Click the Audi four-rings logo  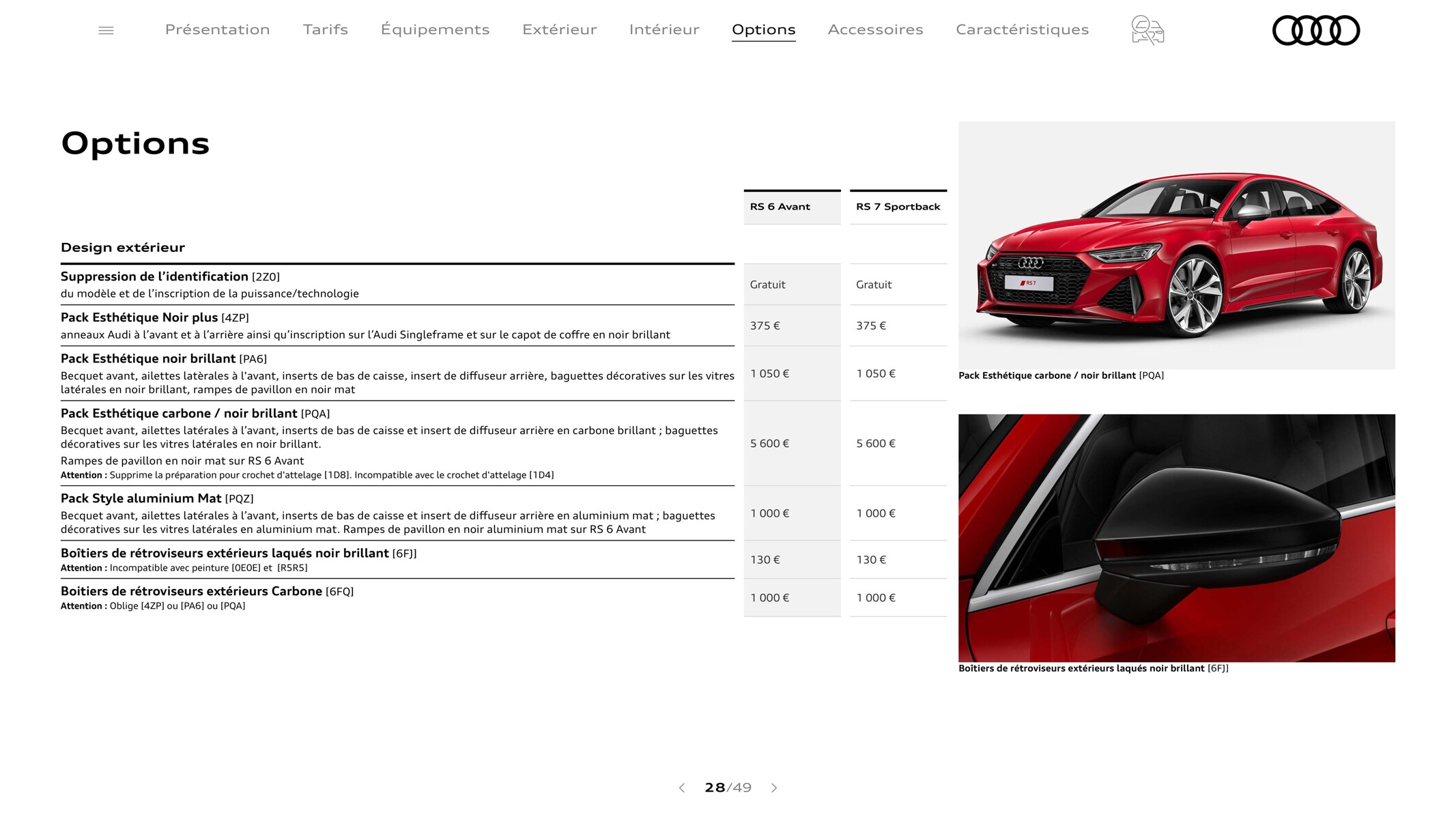click(1316, 30)
